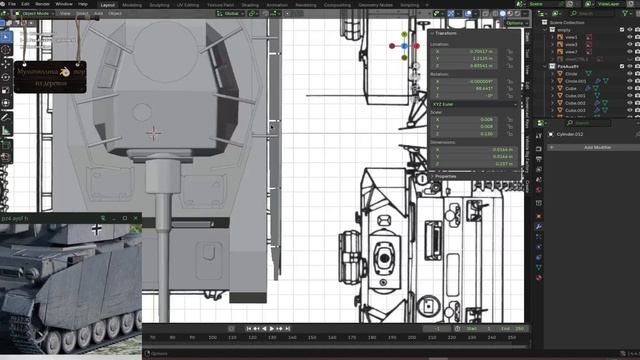This screenshot has height=360, width=640.
Task: Select the Transform tool
Action: [x=6, y=103]
